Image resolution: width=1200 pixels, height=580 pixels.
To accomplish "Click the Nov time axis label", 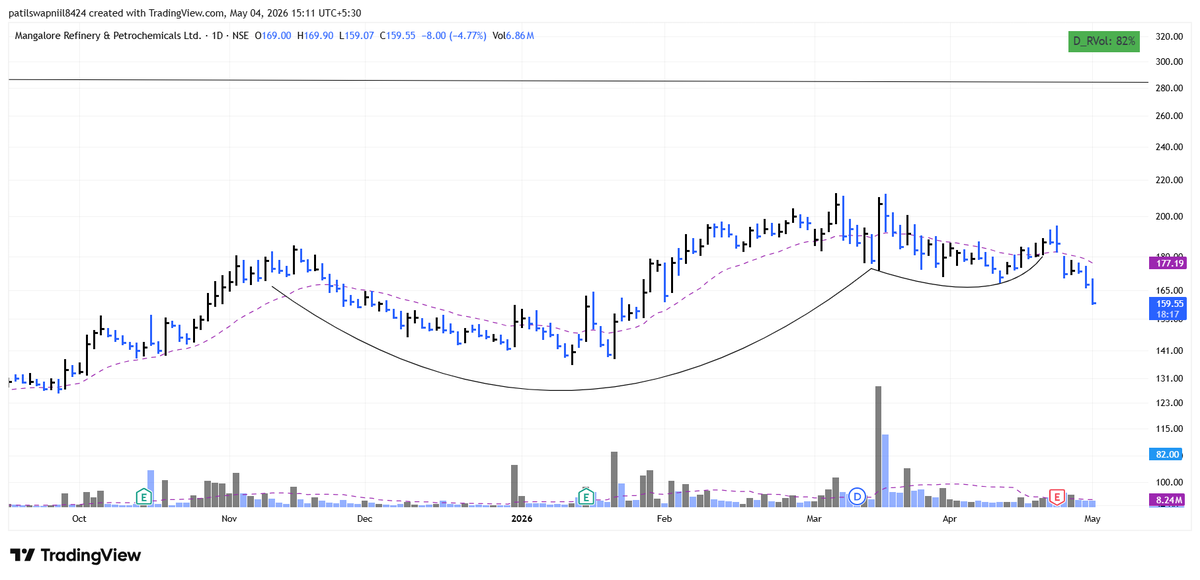I will (229, 519).
